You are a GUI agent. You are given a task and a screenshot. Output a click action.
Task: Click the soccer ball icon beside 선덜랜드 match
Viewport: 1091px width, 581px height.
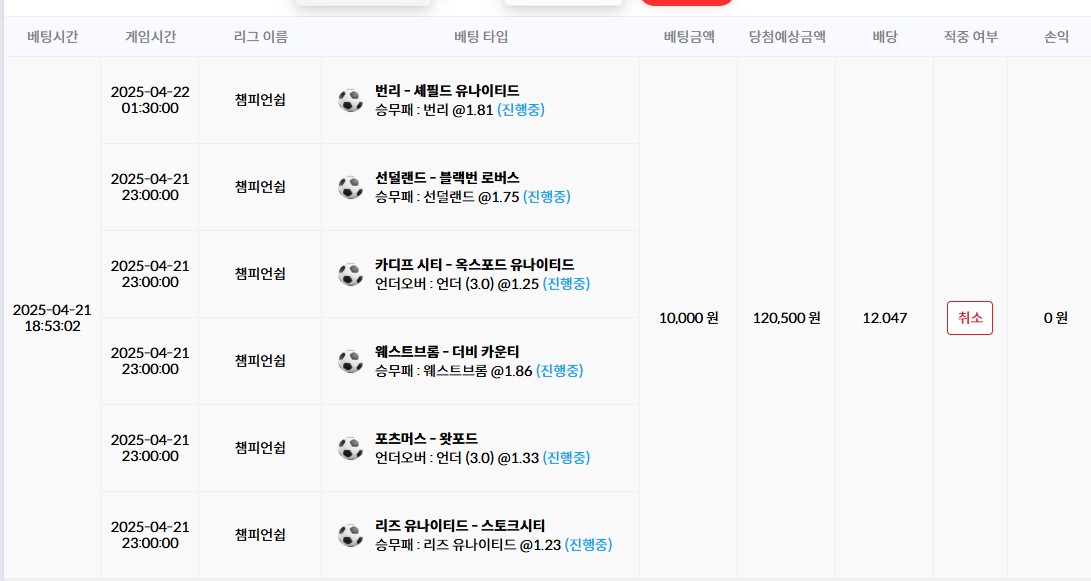click(x=350, y=187)
